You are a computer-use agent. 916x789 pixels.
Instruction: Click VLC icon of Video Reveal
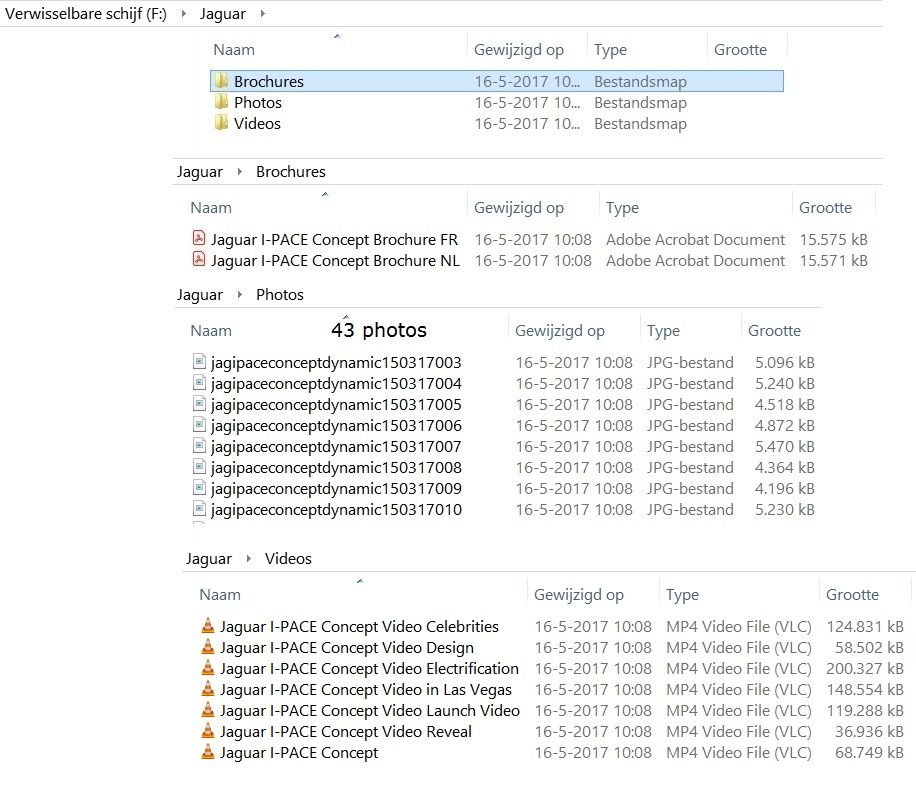coord(207,731)
